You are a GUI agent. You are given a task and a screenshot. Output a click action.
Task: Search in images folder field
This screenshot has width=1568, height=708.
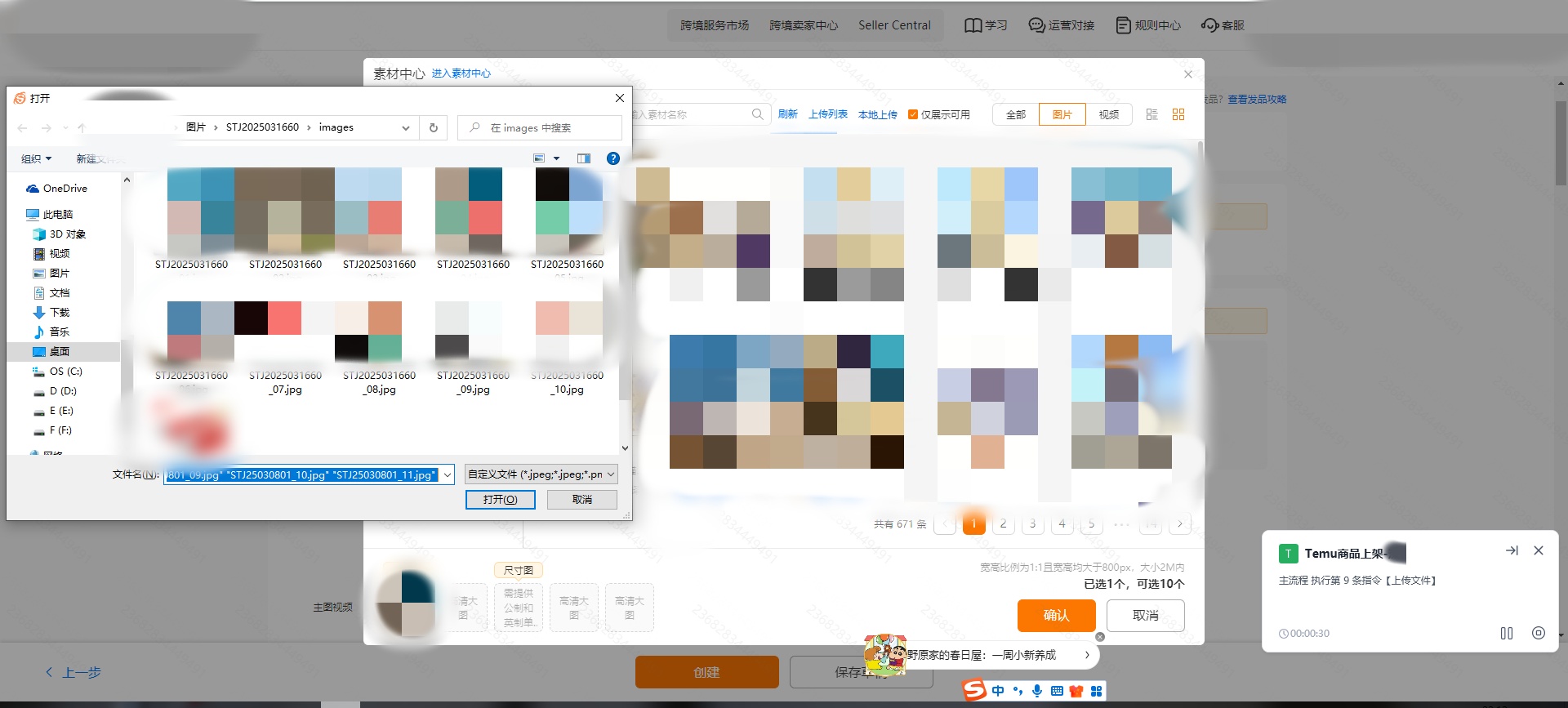tap(540, 127)
